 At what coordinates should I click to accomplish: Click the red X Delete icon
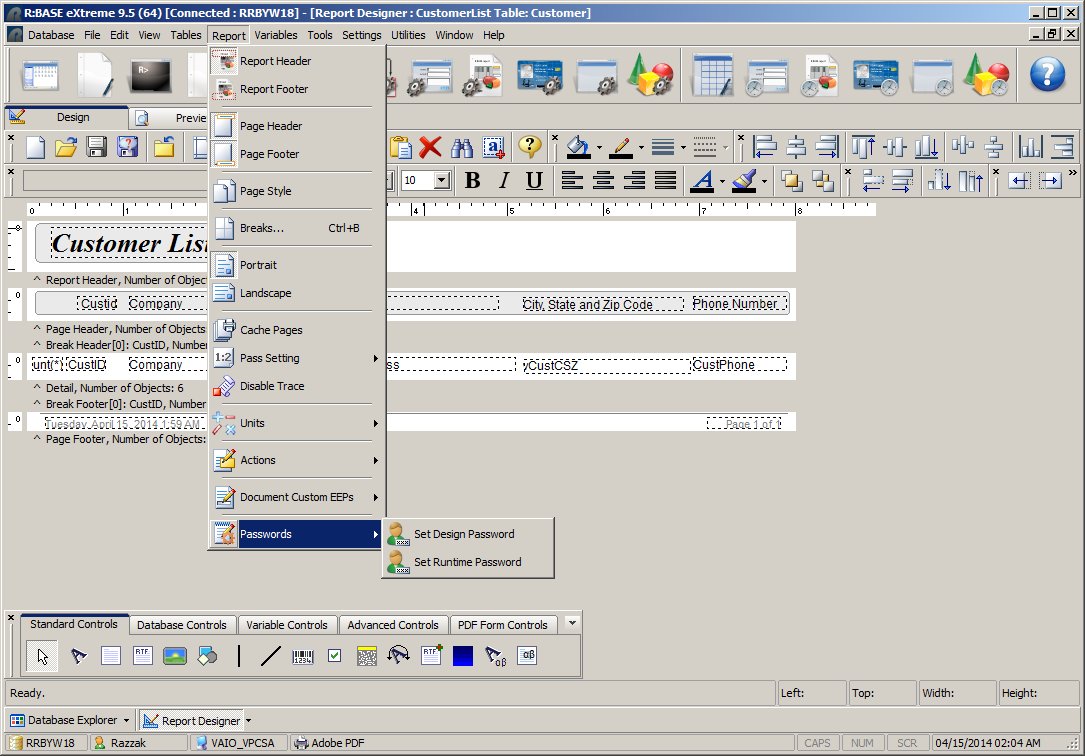[430, 148]
